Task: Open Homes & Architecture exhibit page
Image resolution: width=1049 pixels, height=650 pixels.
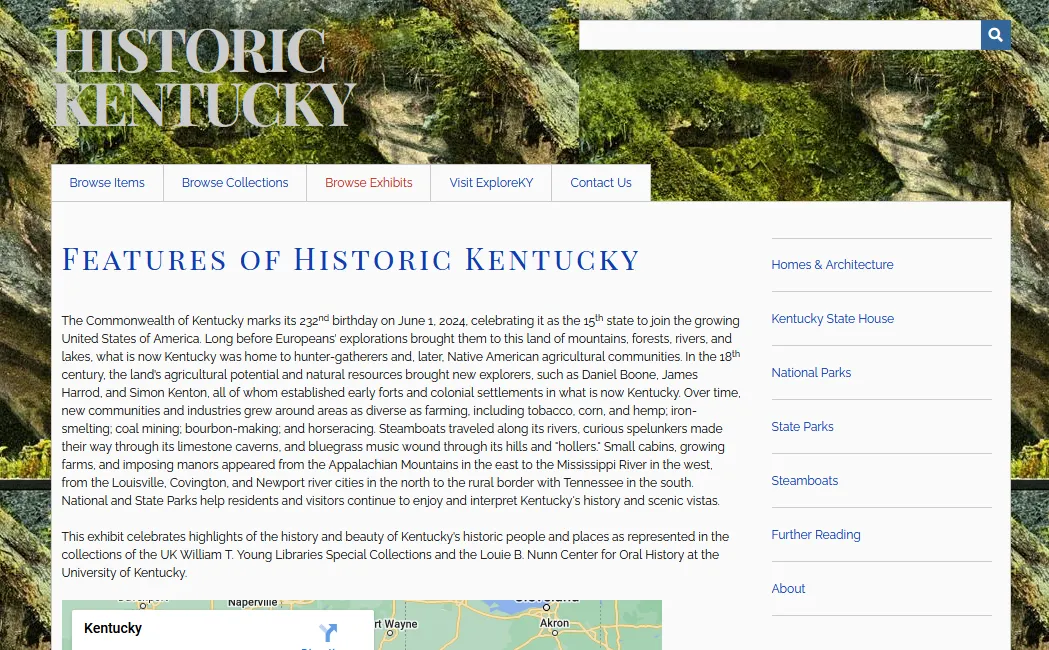Action: 832,265
